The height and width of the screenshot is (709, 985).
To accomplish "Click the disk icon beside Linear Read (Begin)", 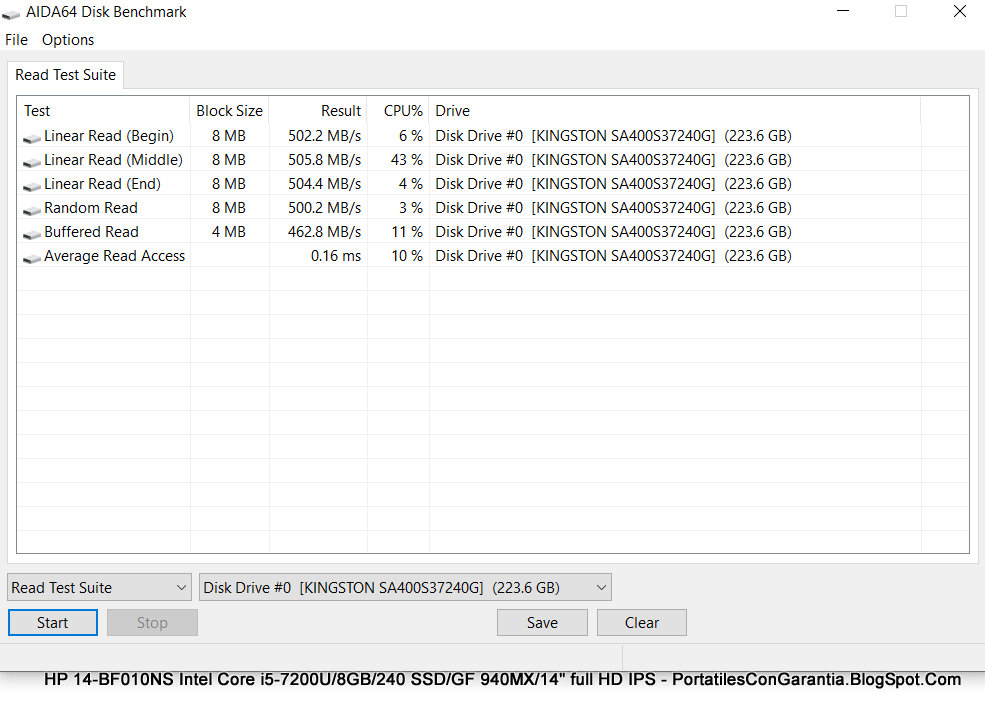I will [x=32, y=138].
